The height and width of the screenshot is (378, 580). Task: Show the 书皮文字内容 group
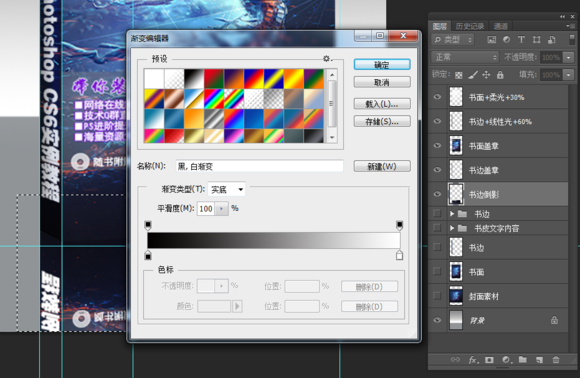coord(437,228)
